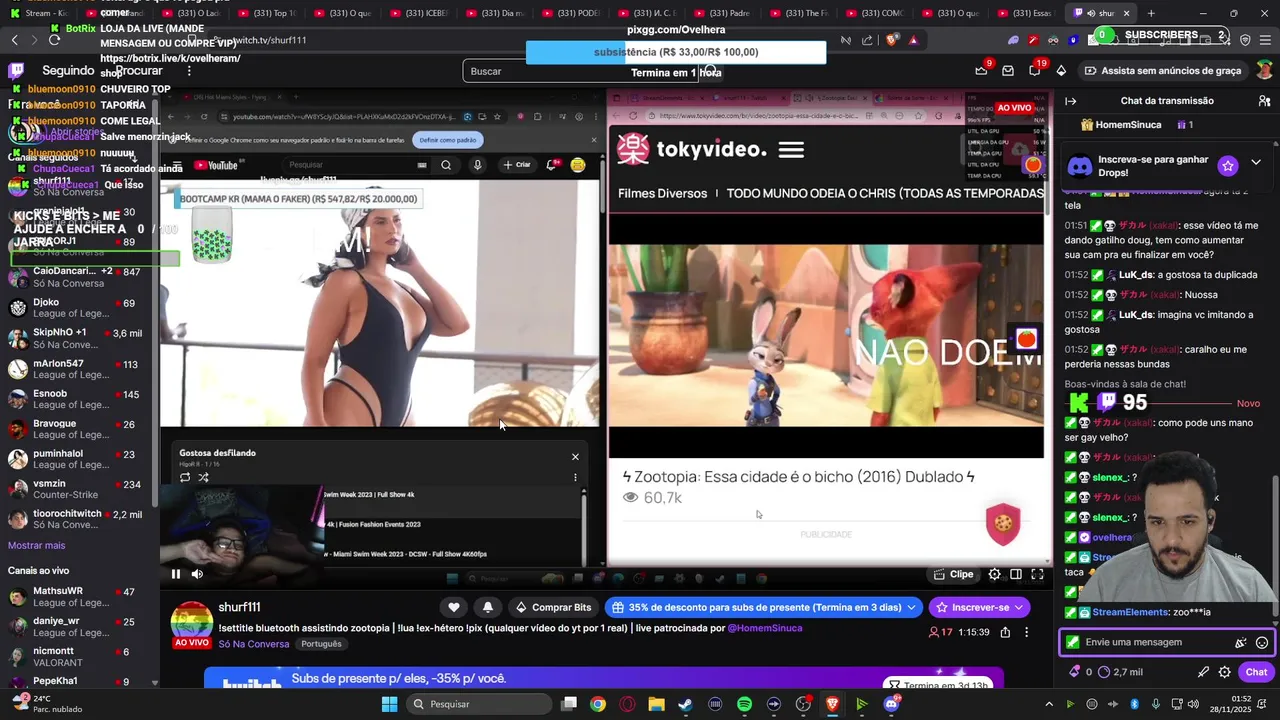Viewport: 1280px width, 720px height.
Task: Open chat identity sword icon by settings
Action: 1203,672
